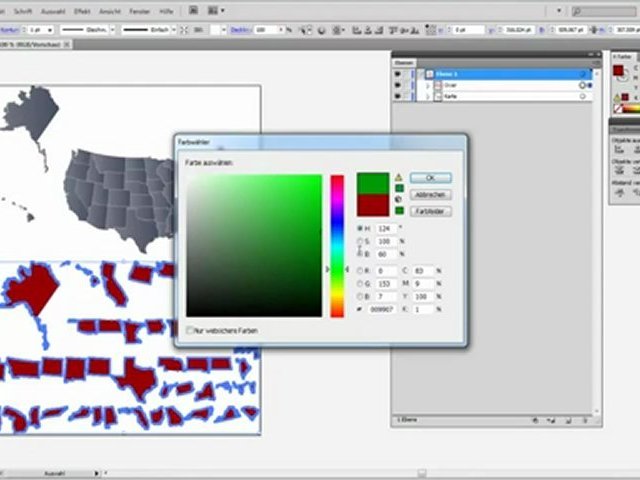Click the previous red color swatch
The image size is (640, 480).
373,205
